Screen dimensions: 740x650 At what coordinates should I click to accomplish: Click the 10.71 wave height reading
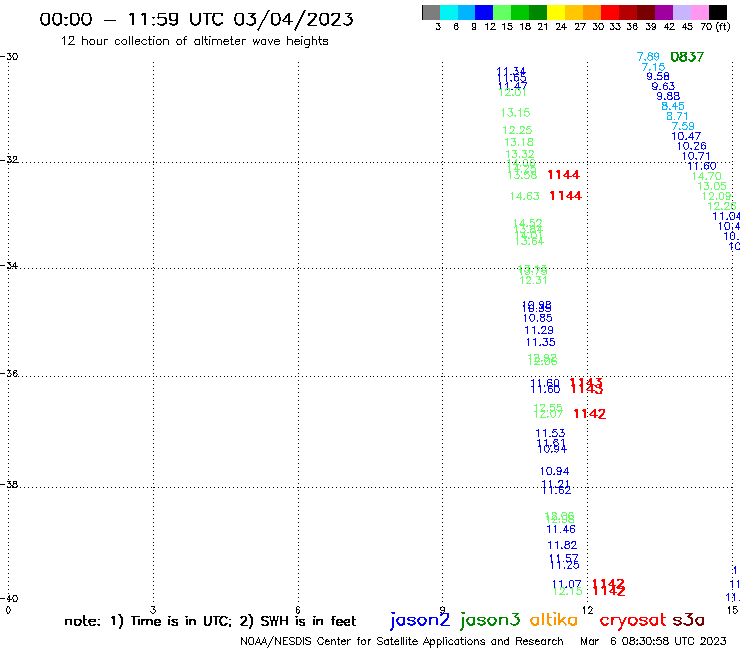696,156
